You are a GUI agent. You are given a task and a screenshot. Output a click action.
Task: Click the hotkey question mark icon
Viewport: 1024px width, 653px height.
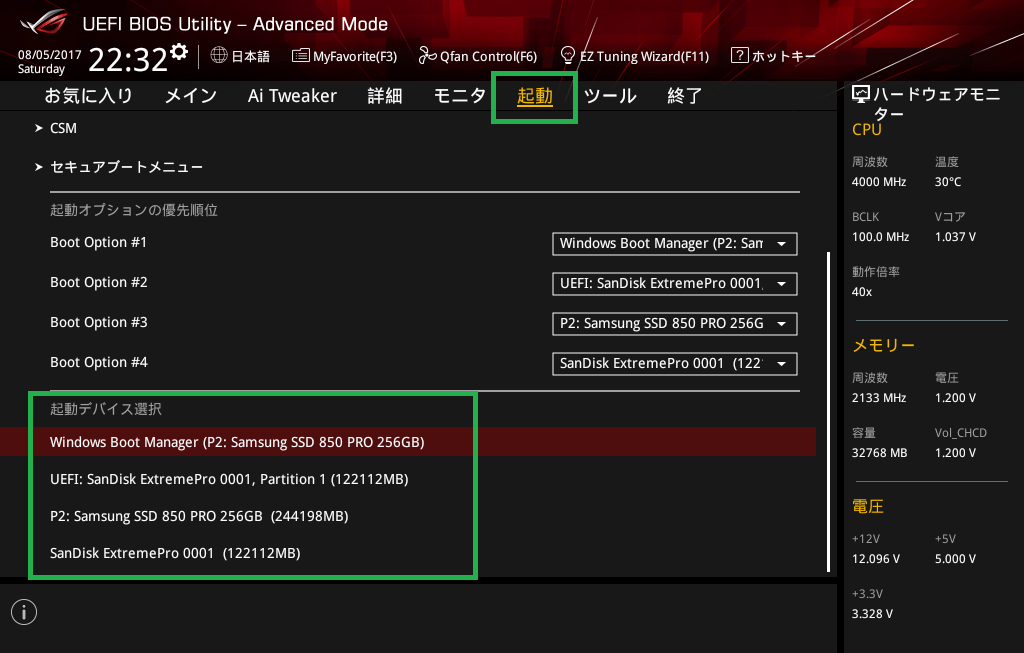[x=739, y=55]
